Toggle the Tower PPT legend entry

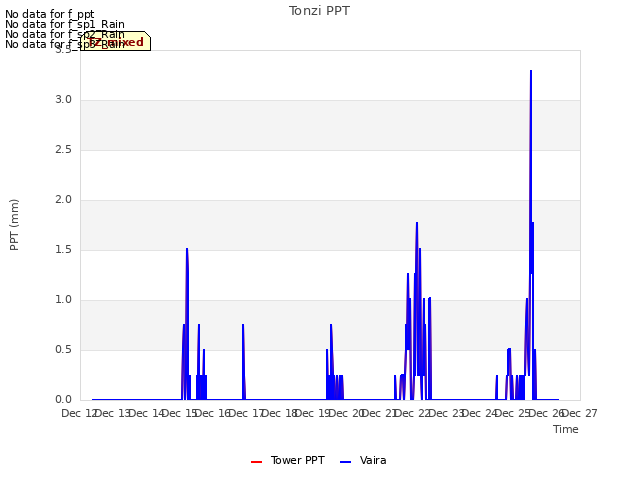[x=288, y=460]
